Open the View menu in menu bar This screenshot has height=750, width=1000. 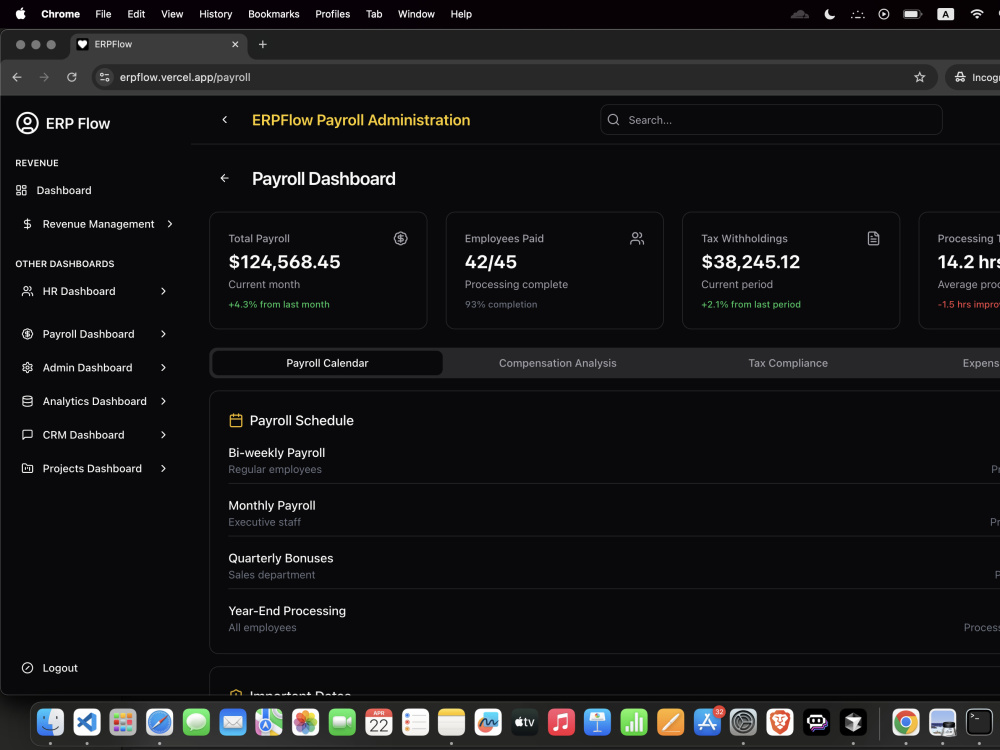[x=172, y=14]
